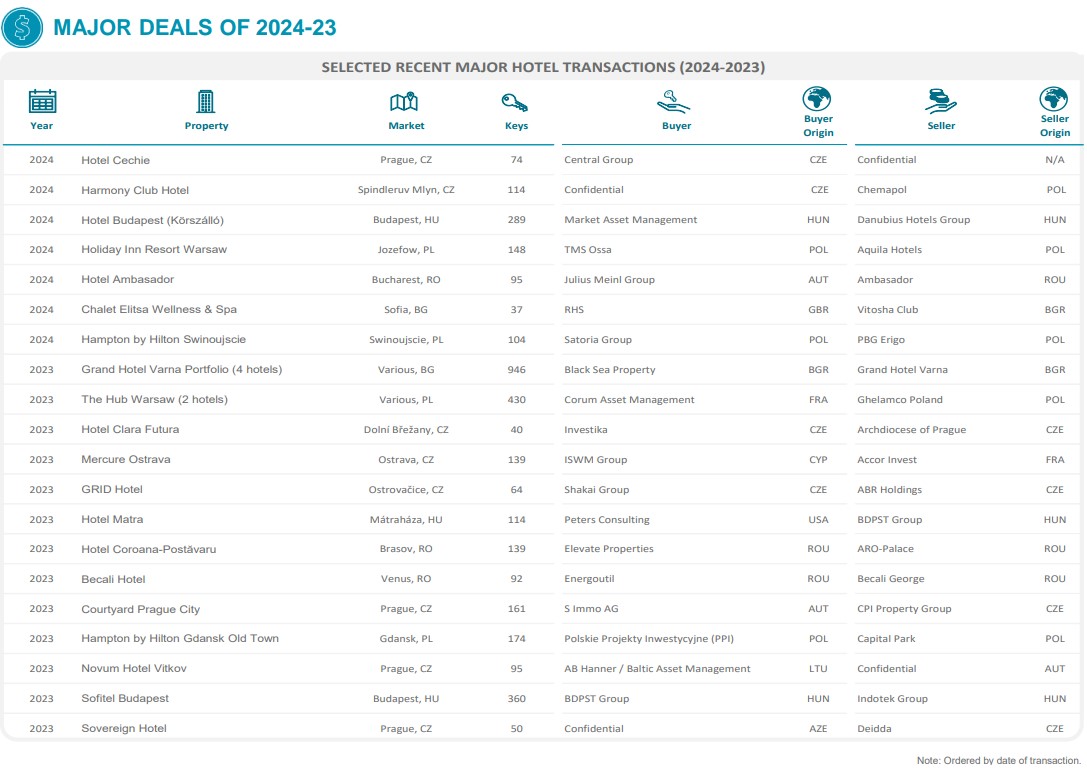Select Grand Hotel Varna Portfolio (4 hotels)

(181, 370)
